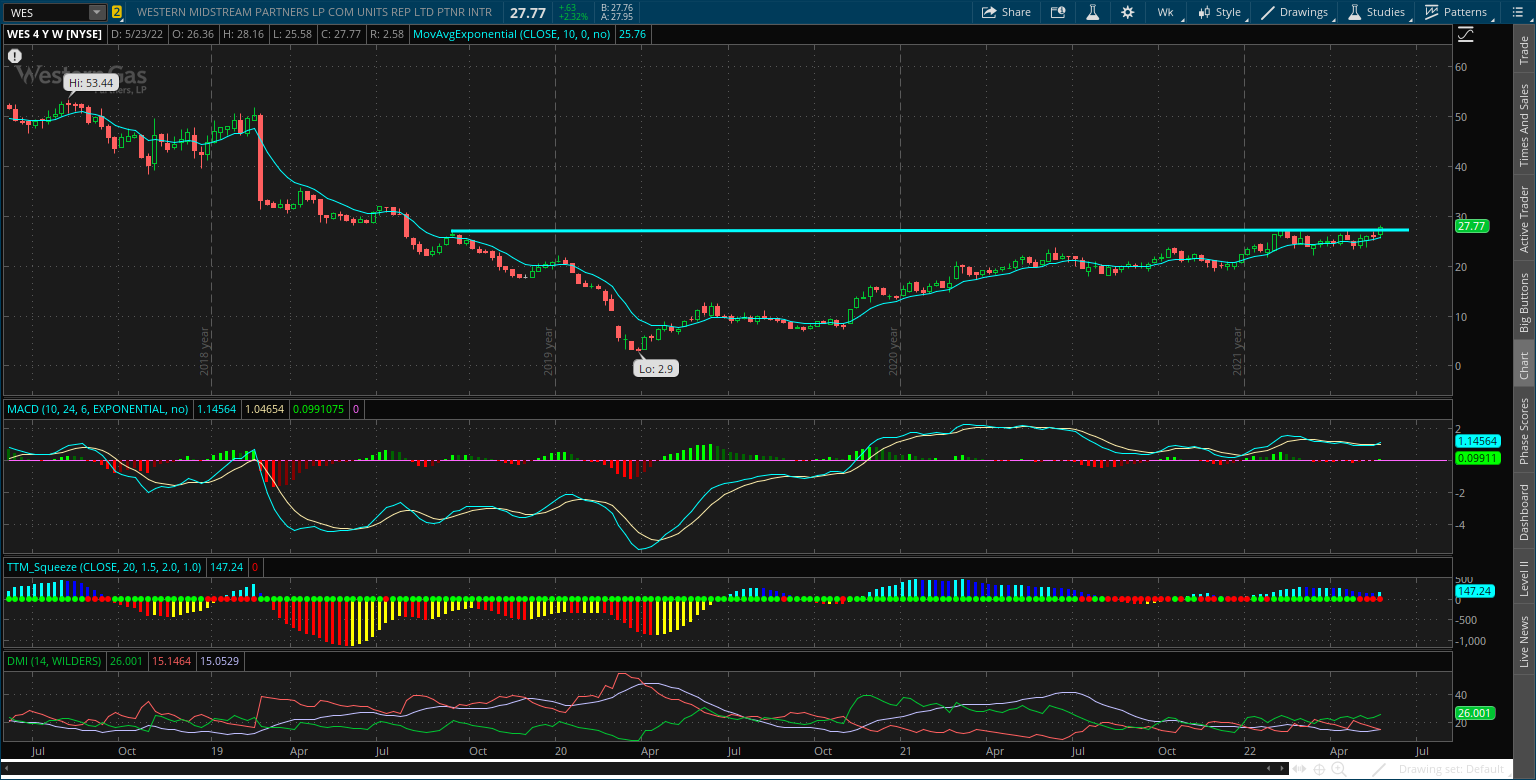Click the crosshair cursor icon at bottom
The height and width of the screenshot is (780, 1536).
click(1320, 769)
